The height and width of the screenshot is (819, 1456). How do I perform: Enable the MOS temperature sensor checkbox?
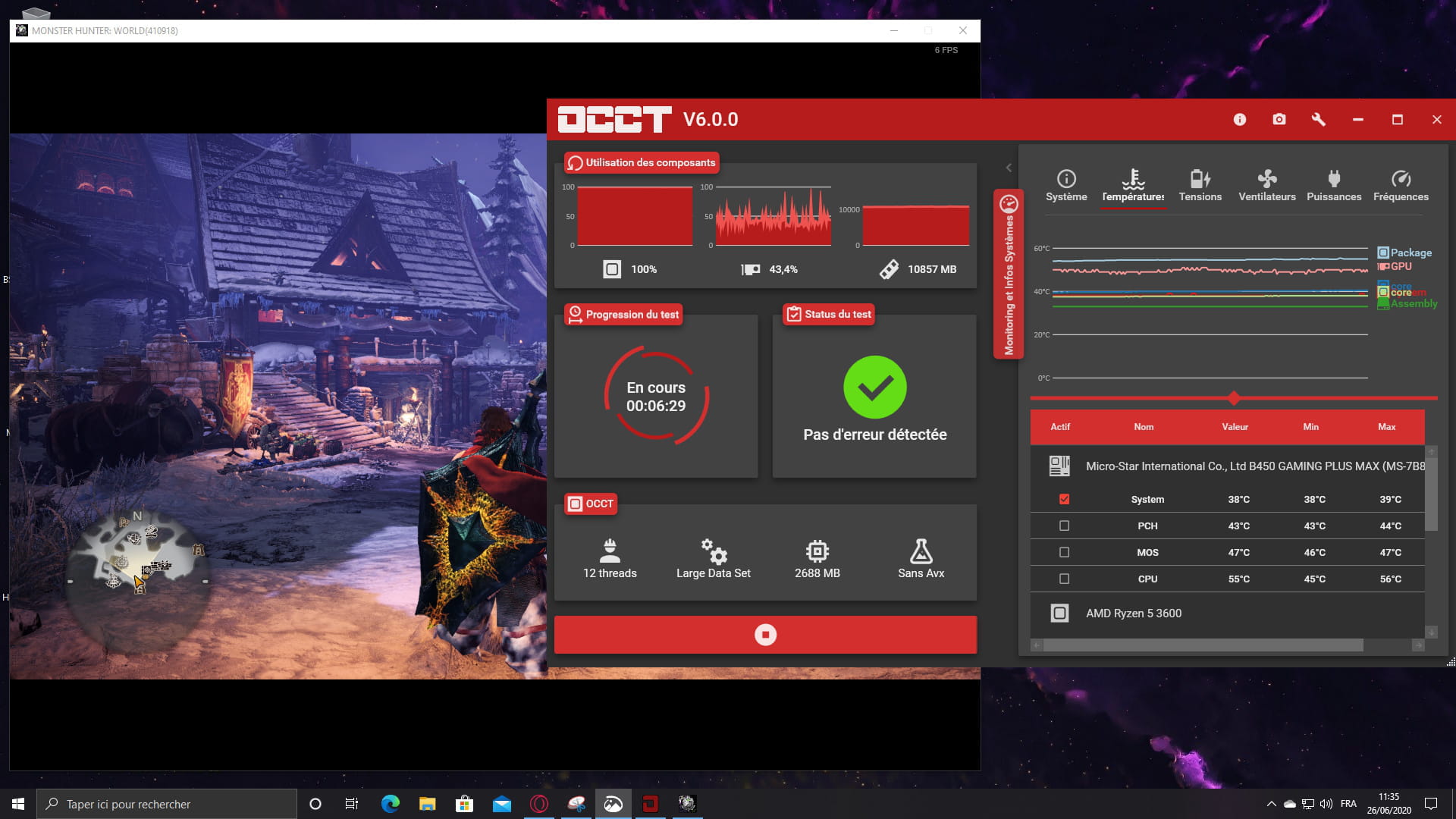[x=1064, y=552]
